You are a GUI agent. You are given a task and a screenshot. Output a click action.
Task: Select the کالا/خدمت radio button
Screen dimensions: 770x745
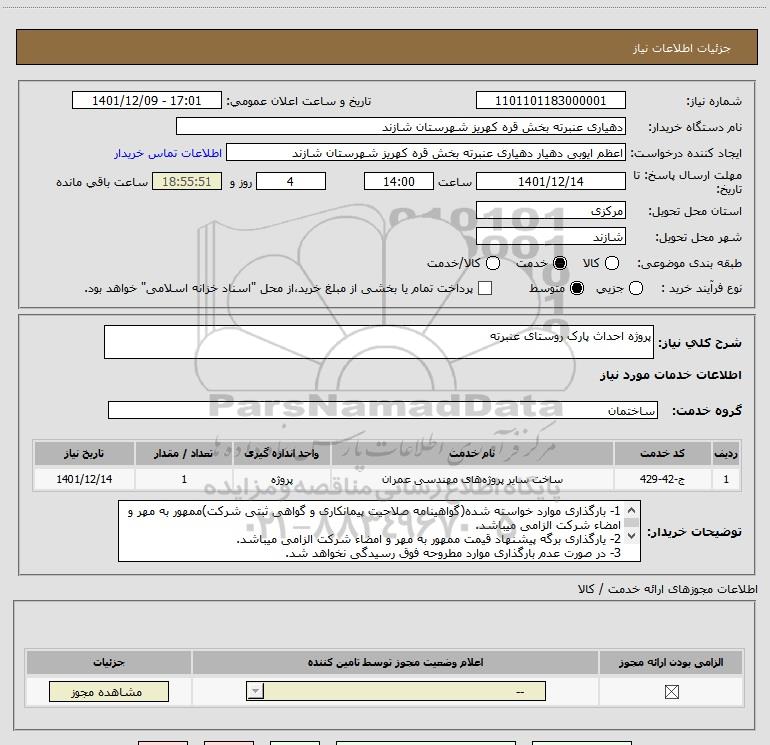493,263
